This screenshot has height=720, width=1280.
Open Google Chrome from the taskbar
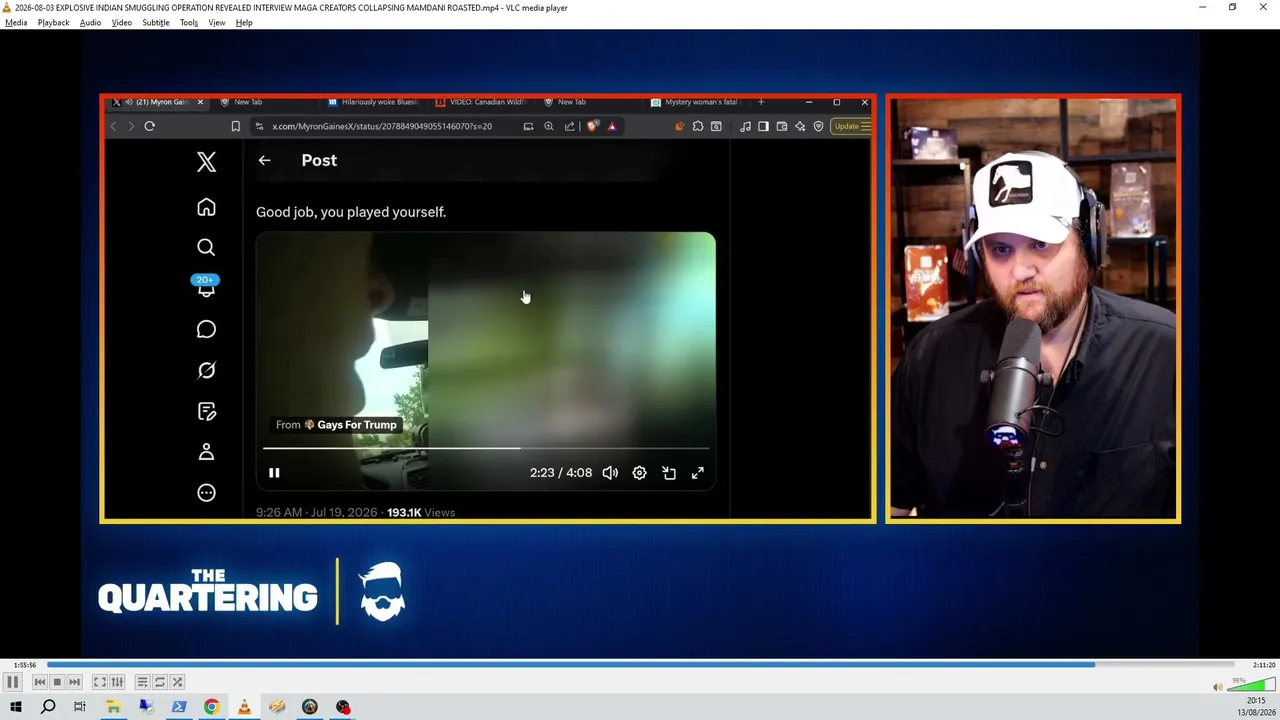pyautogui.click(x=212, y=707)
